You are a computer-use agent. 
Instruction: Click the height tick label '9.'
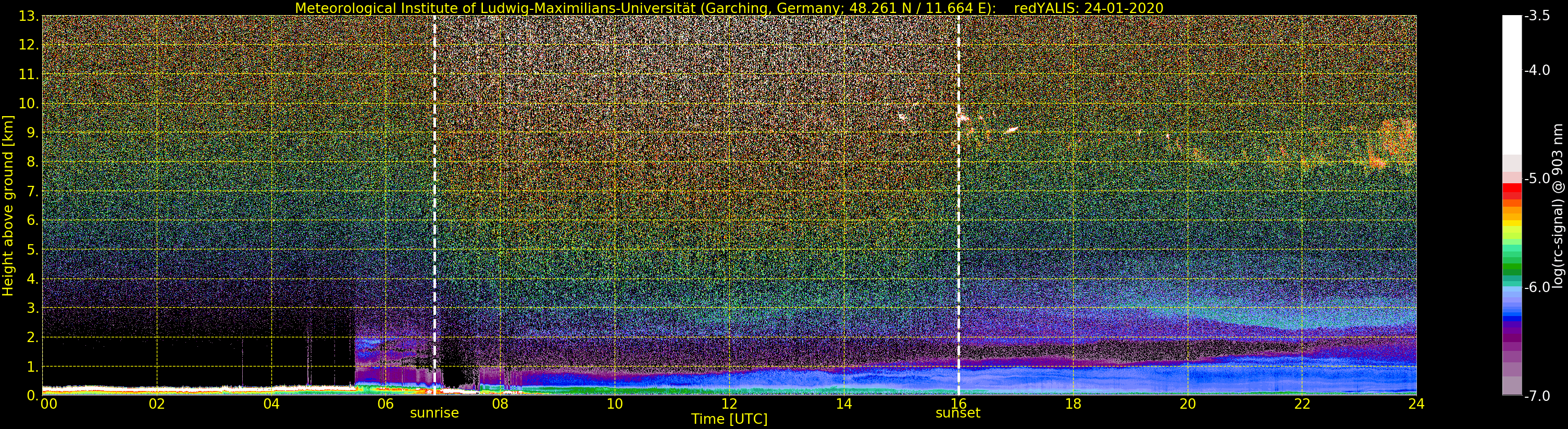tap(32, 133)
